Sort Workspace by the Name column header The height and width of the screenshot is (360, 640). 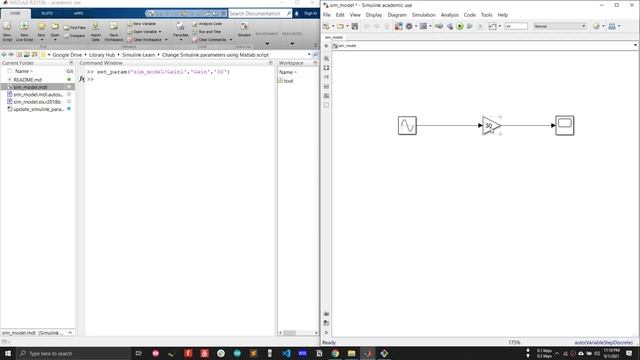click(288, 72)
